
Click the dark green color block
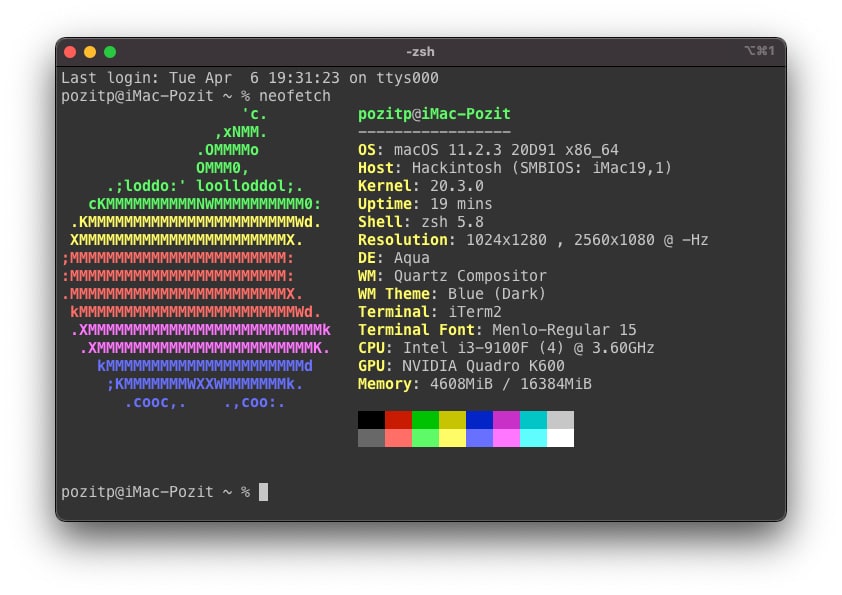click(425, 420)
